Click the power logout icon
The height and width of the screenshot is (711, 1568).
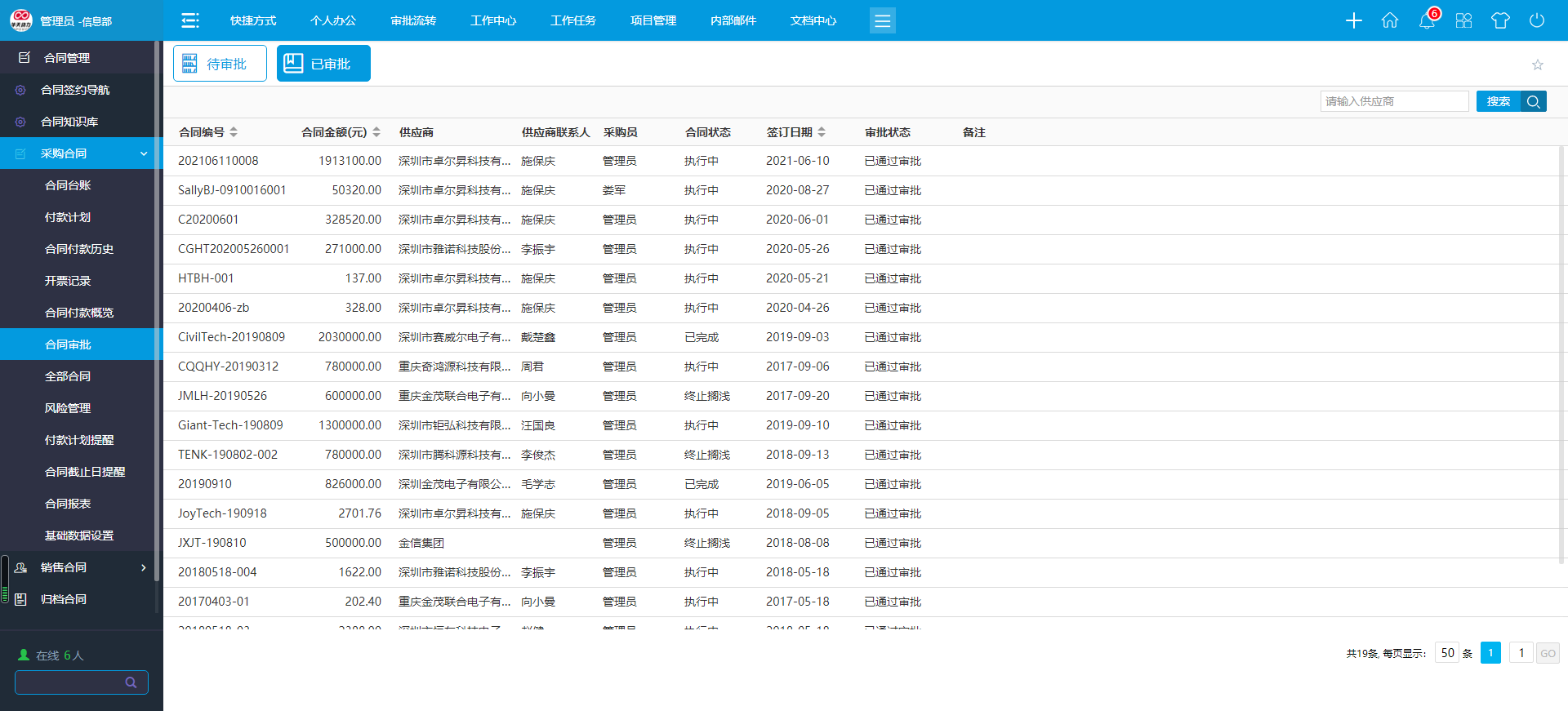[1537, 20]
